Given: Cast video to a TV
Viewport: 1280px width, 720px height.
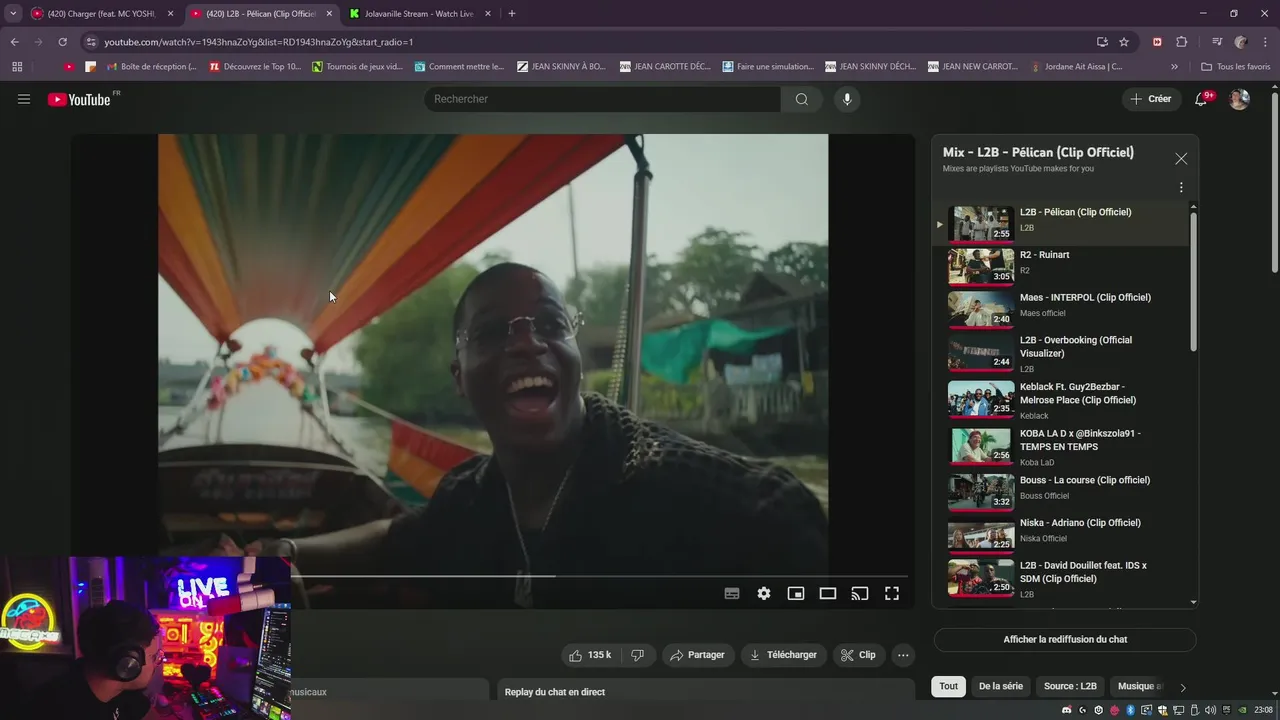Looking at the screenshot, I should 860,593.
